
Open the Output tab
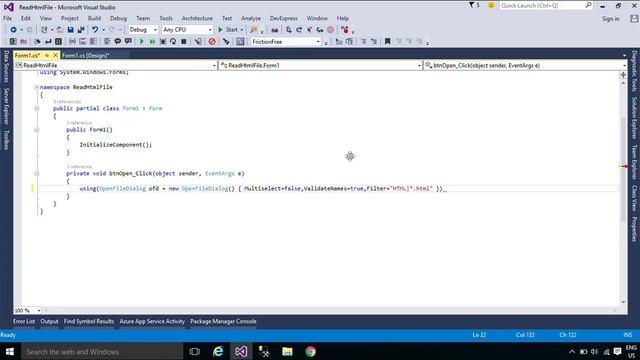pyautogui.click(x=49, y=322)
